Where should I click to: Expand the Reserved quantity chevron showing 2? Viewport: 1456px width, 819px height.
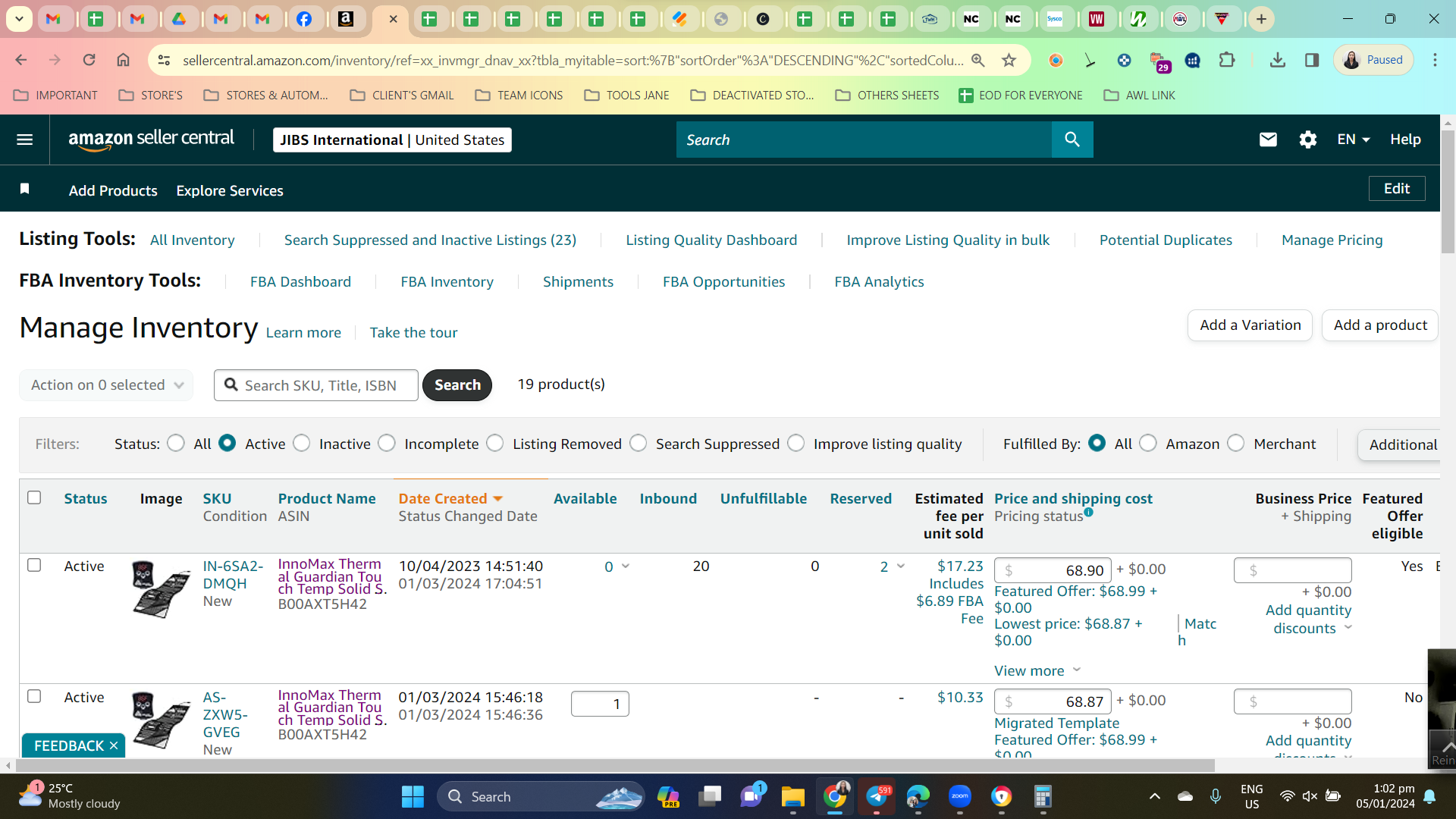(901, 566)
